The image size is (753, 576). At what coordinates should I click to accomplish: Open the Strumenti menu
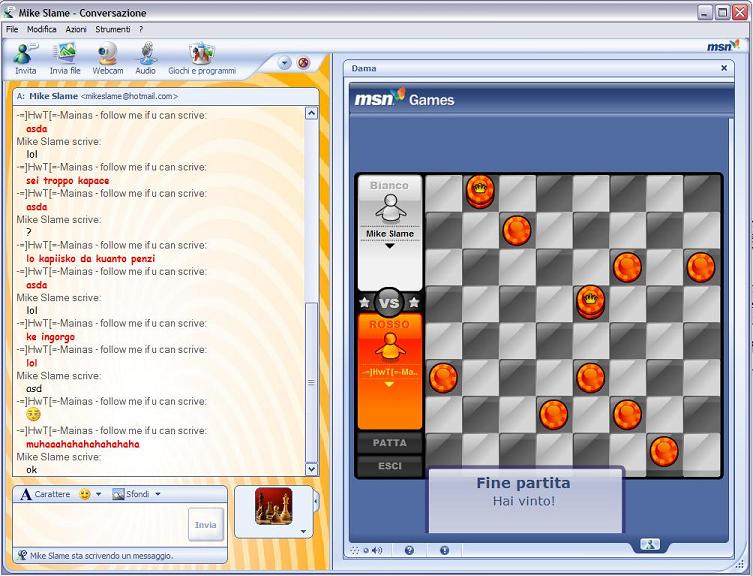pos(113,29)
